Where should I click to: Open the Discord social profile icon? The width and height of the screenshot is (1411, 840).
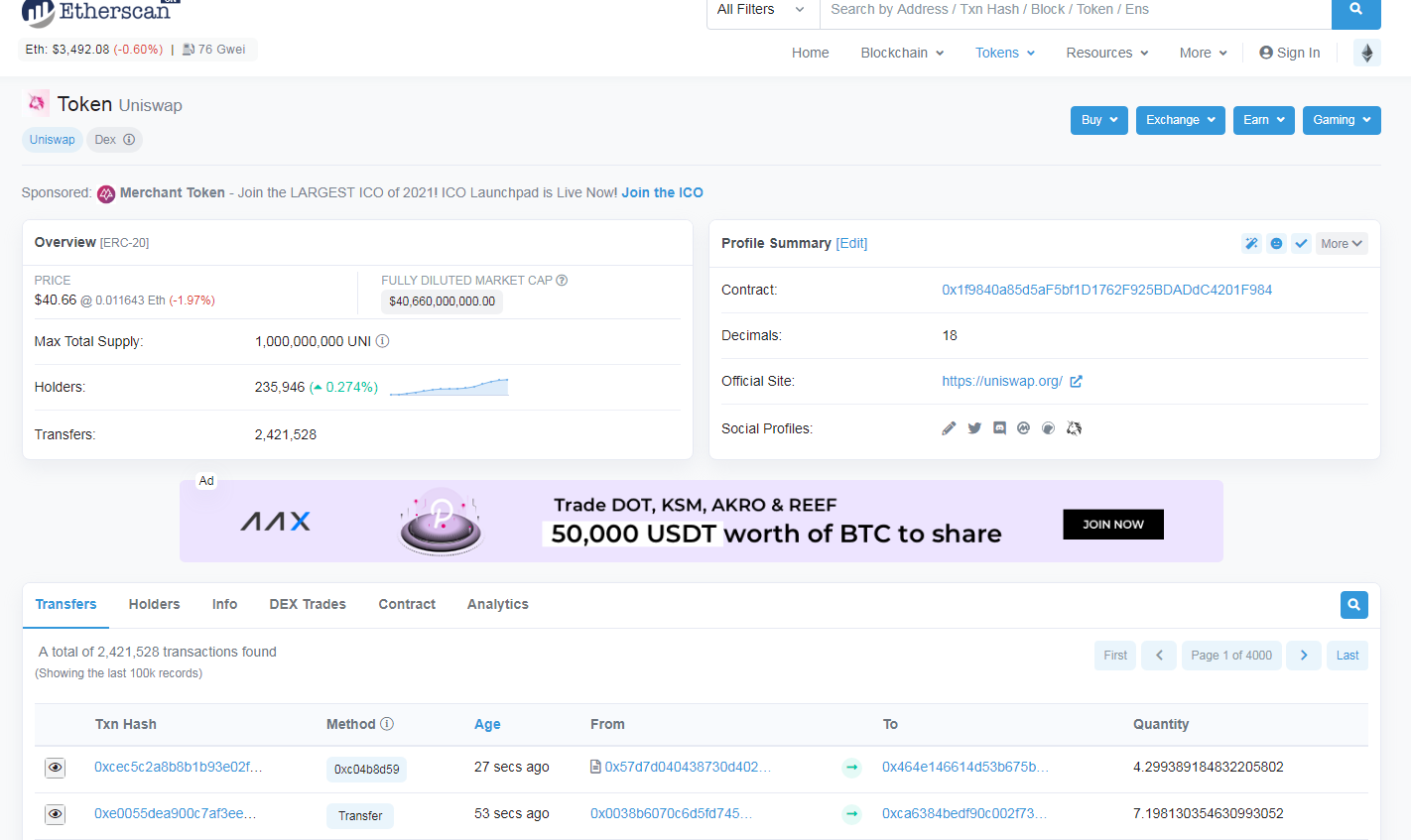pos(999,428)
